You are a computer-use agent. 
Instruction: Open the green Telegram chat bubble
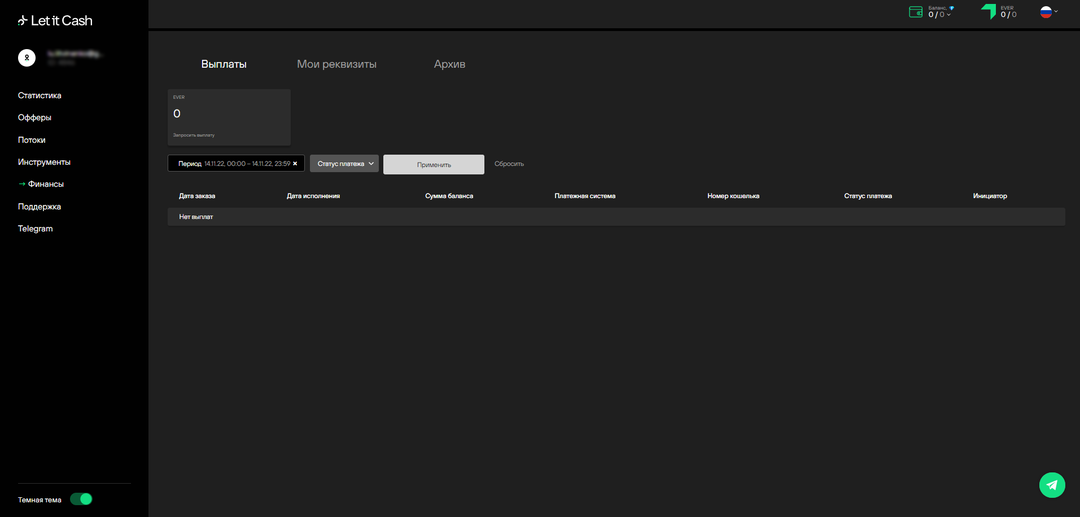(1051, 485)
